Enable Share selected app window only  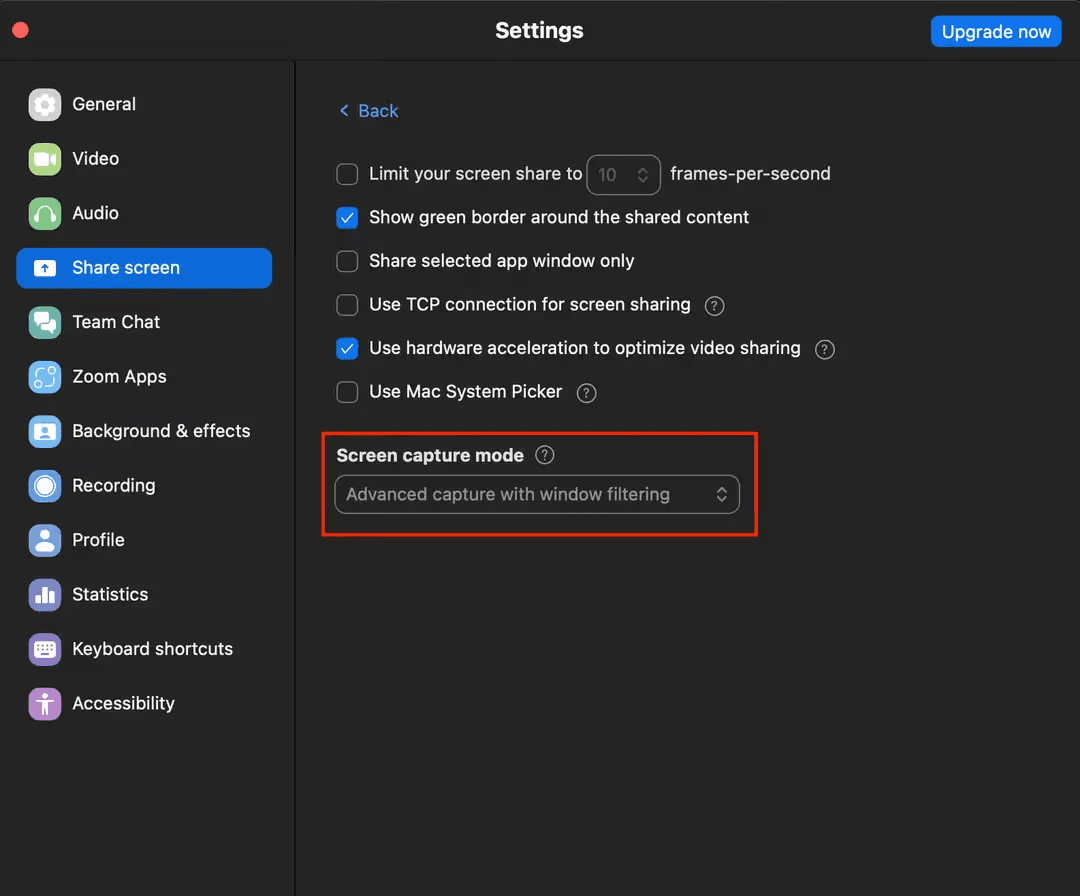[347, 261]
